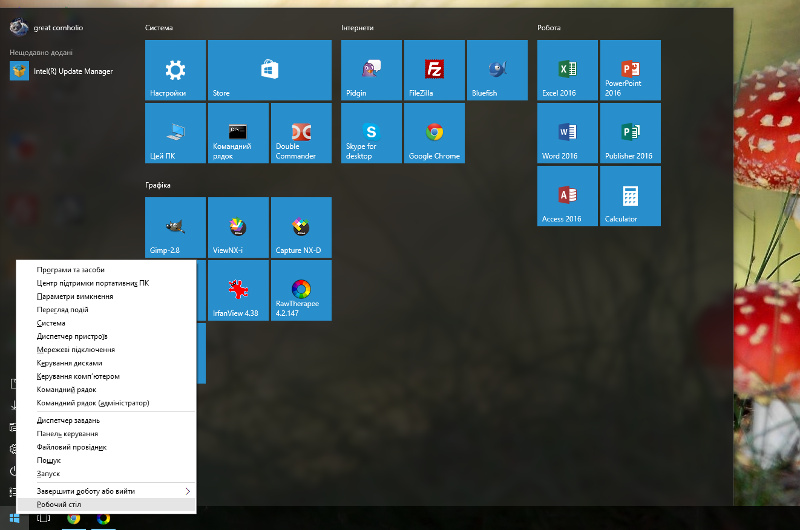
Task: Launch Excel 2016 tile
Action: pos(567,70)
